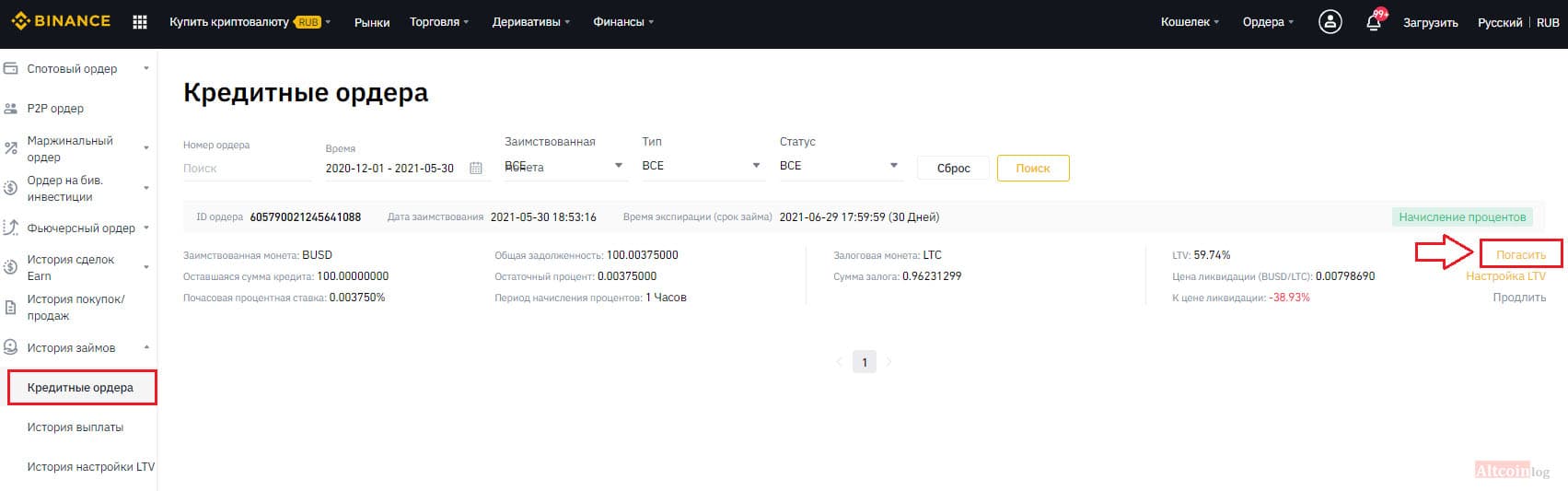
Task: Open the Рынки menu item
Action: click(372, 22)
